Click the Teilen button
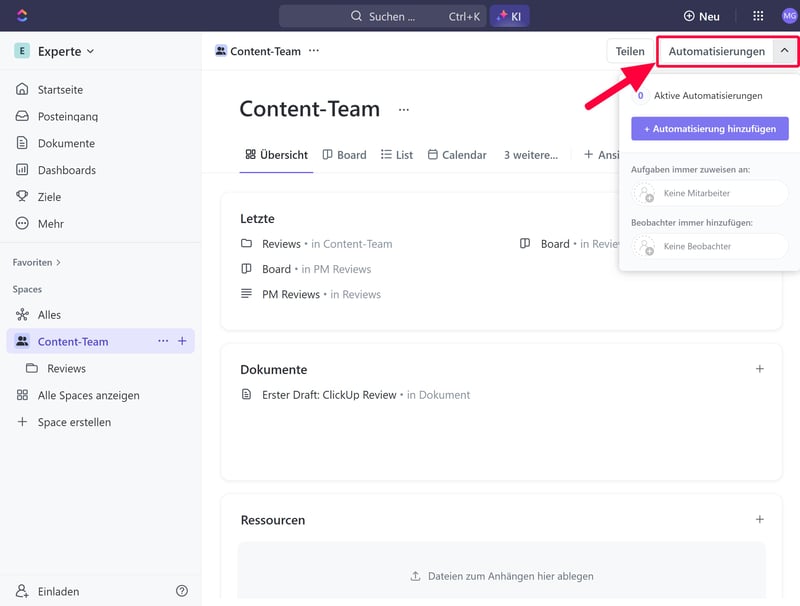800x606 pixels. 630,51
